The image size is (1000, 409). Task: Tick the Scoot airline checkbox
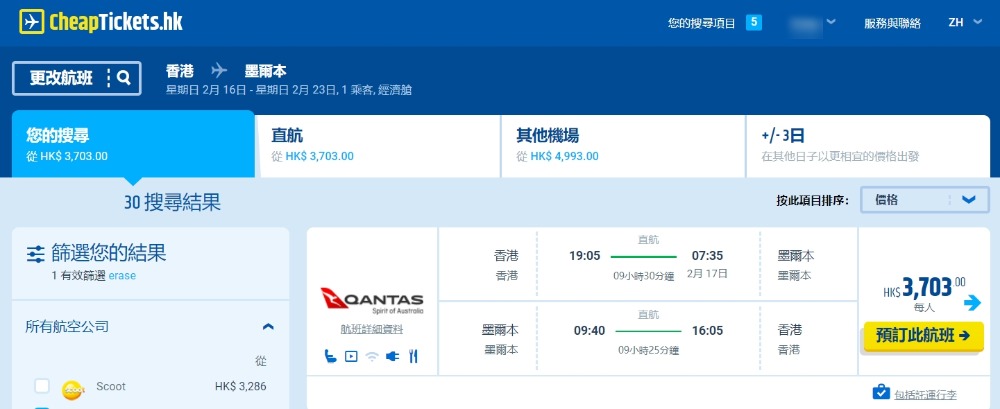[42, 386]
